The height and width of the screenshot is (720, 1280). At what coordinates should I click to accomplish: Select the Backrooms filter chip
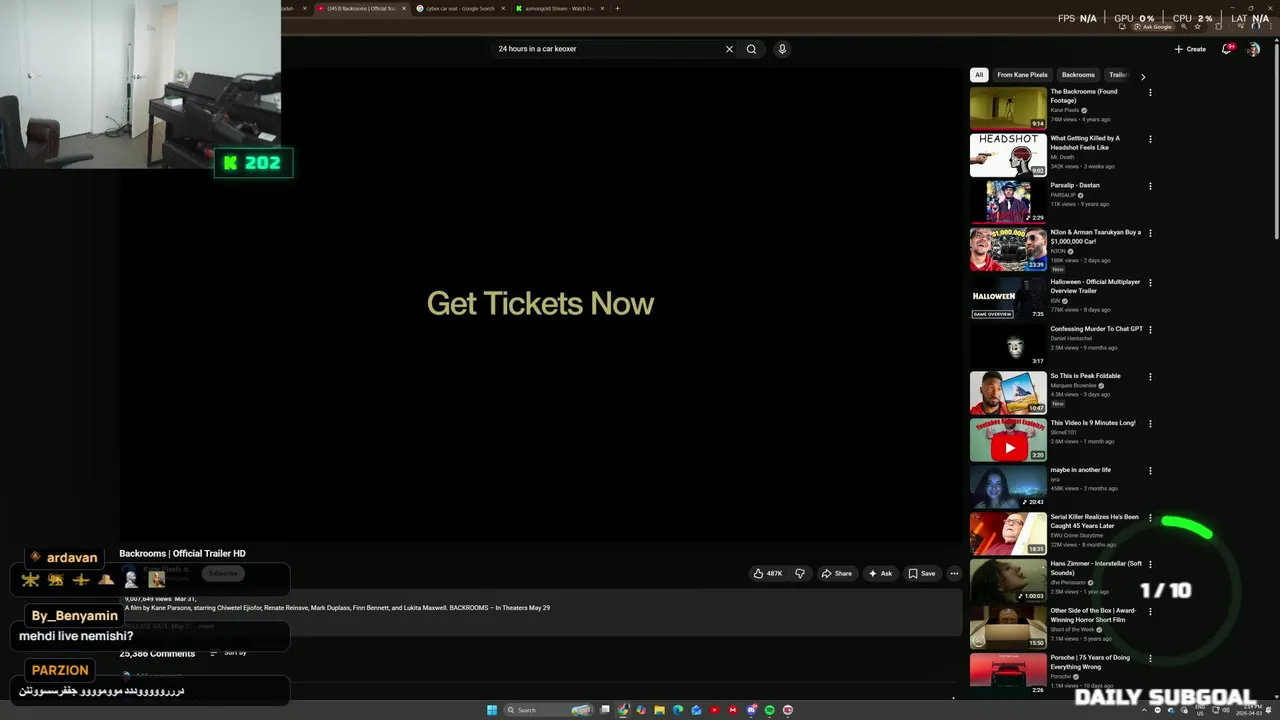1078,75
